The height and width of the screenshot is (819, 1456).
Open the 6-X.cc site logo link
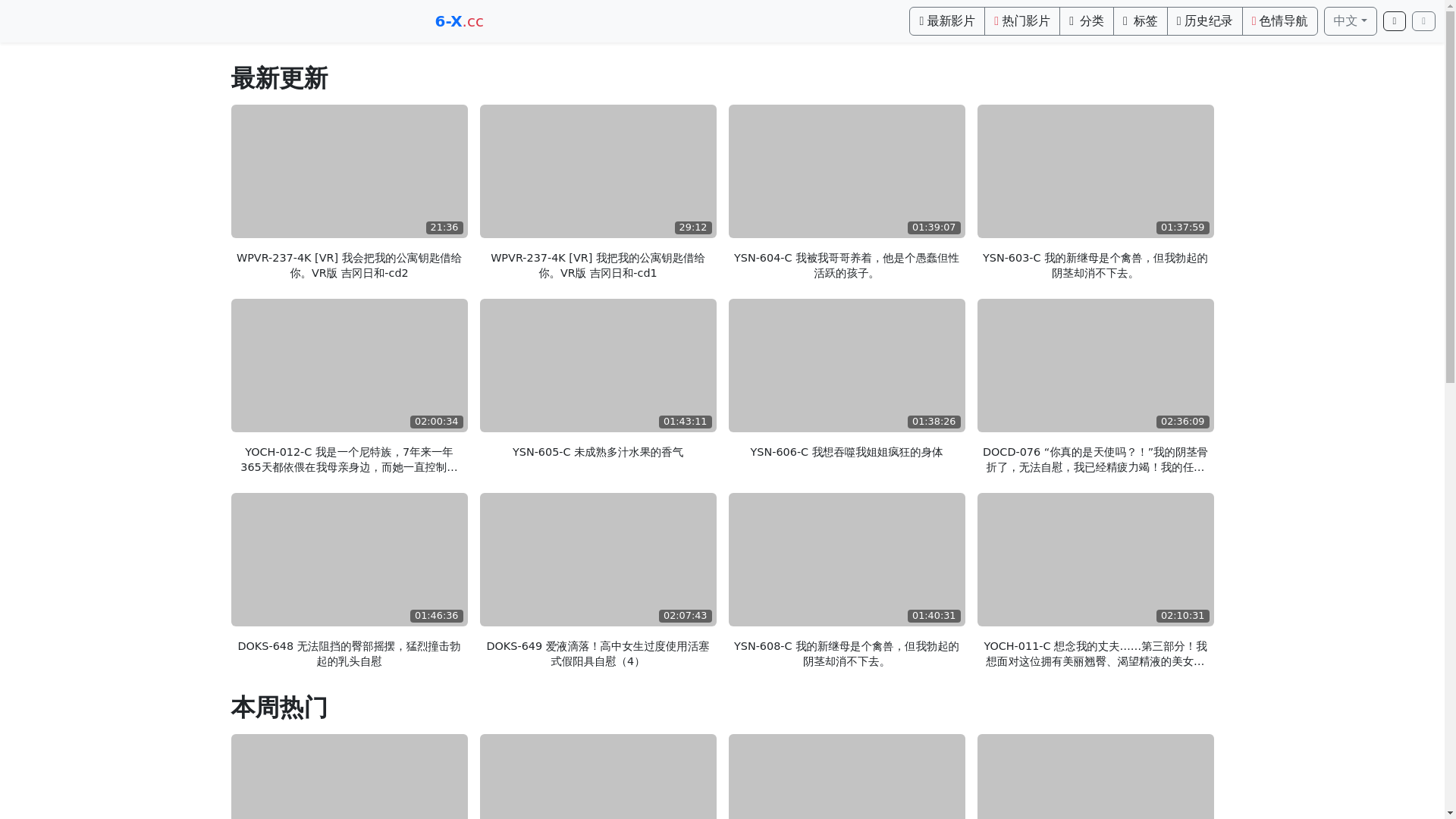(x=459, y=21)
